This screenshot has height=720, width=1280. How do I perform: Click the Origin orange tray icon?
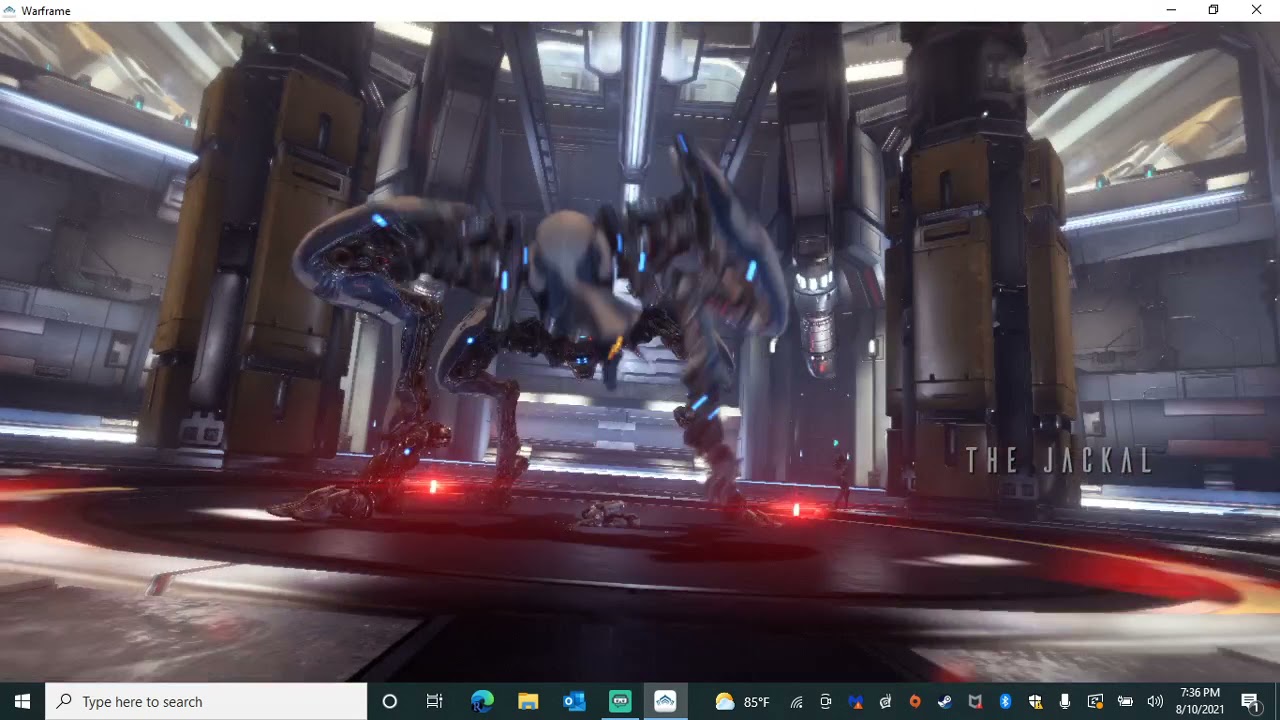tap(915, 702)
